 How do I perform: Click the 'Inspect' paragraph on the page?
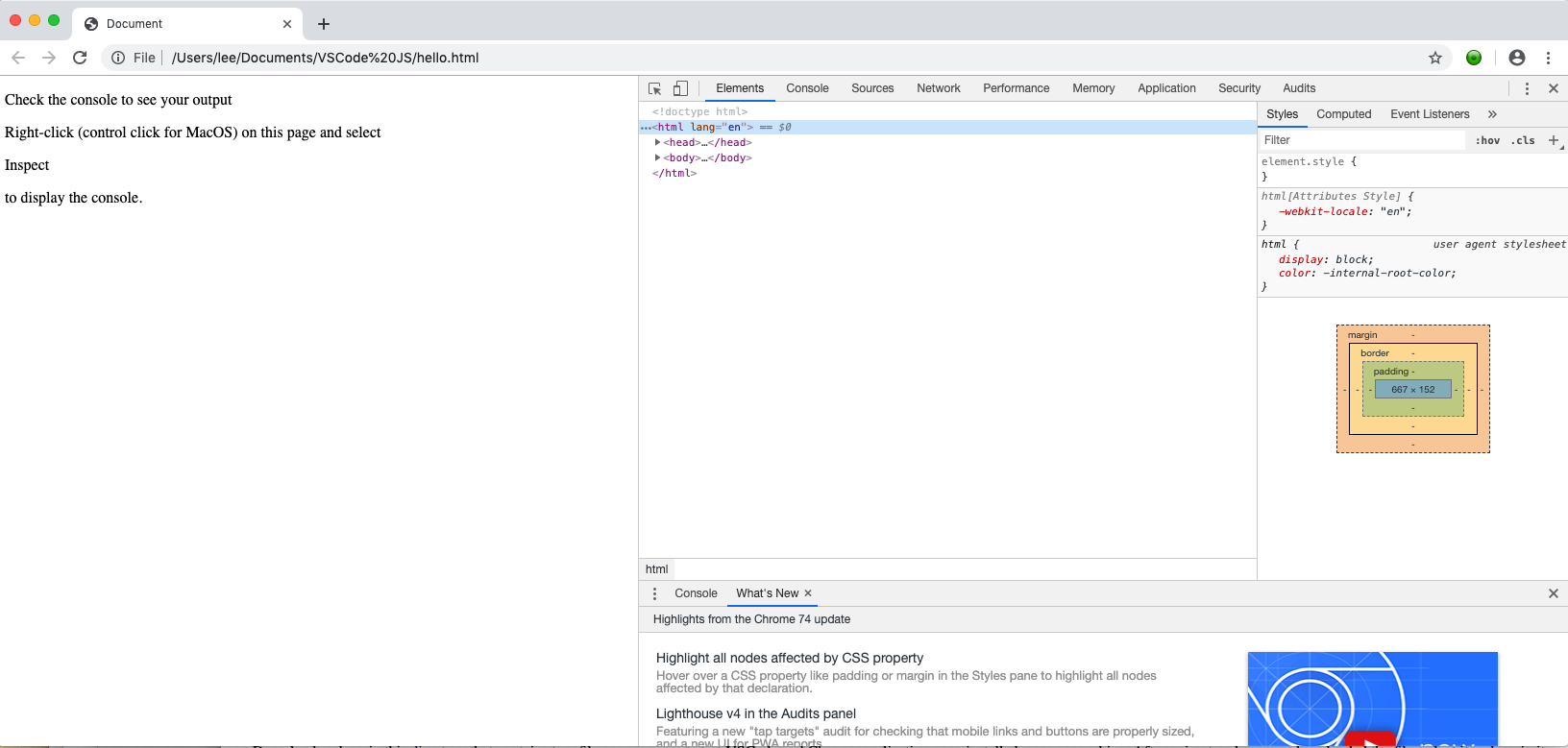tap(27, 165)
